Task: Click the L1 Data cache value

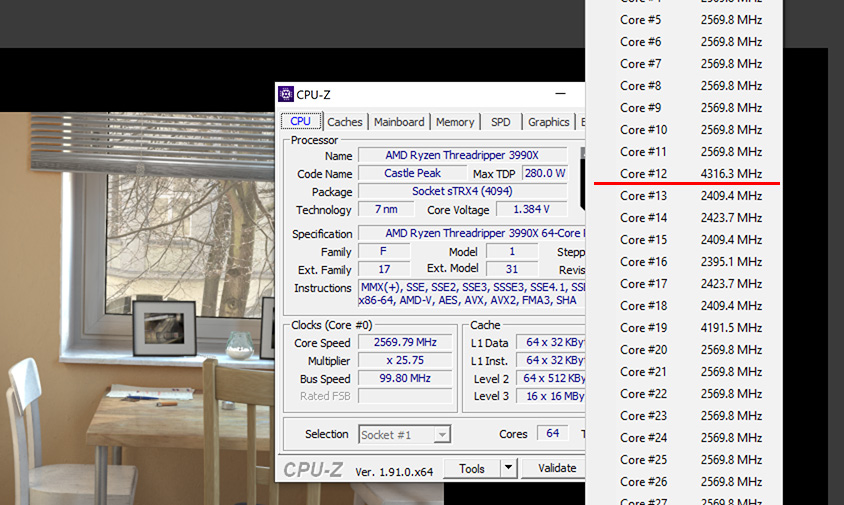Action: tap(551, 342)
